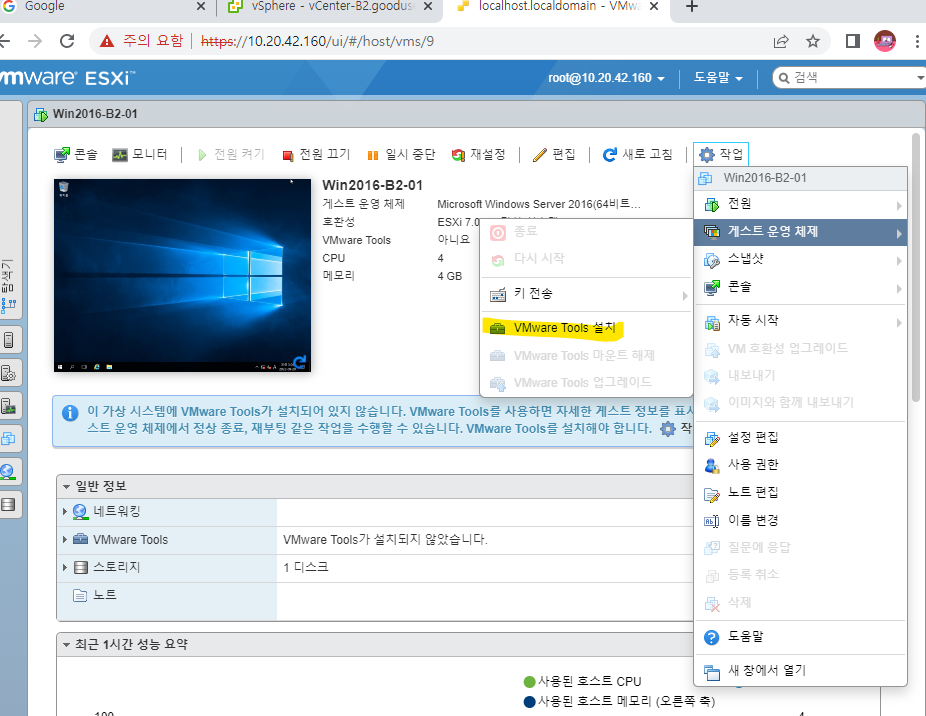Screen dimensions: 926x716
Task: Bookmark this page with star icon
Action: [813, 41]
